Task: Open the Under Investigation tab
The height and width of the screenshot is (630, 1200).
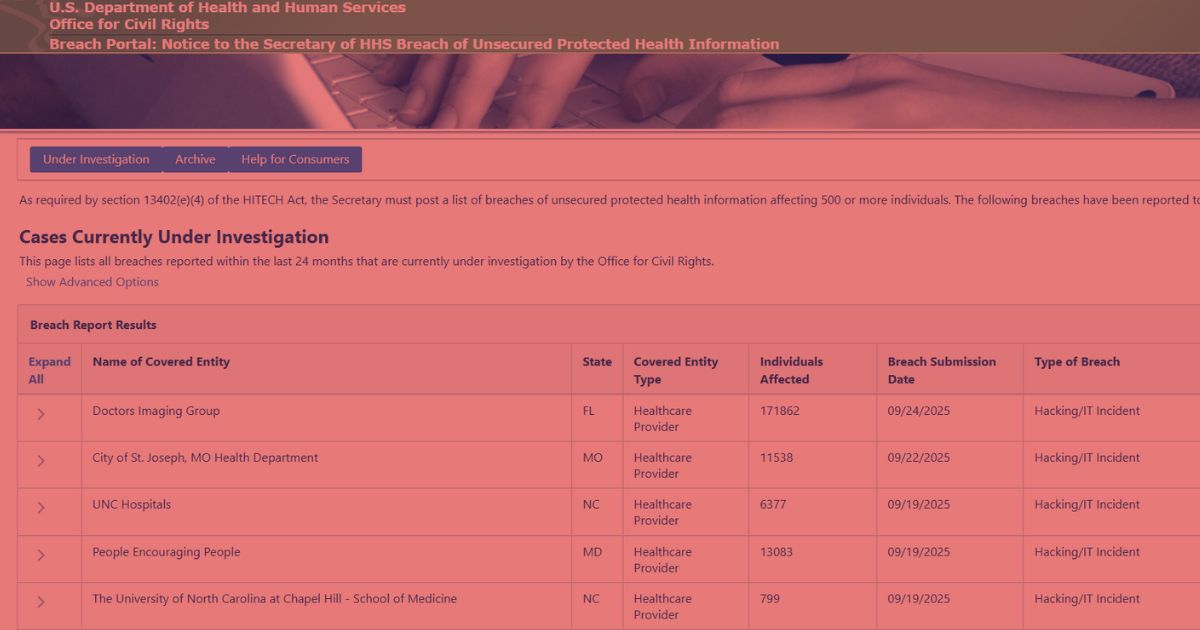Action: click(x=96, y=159)
